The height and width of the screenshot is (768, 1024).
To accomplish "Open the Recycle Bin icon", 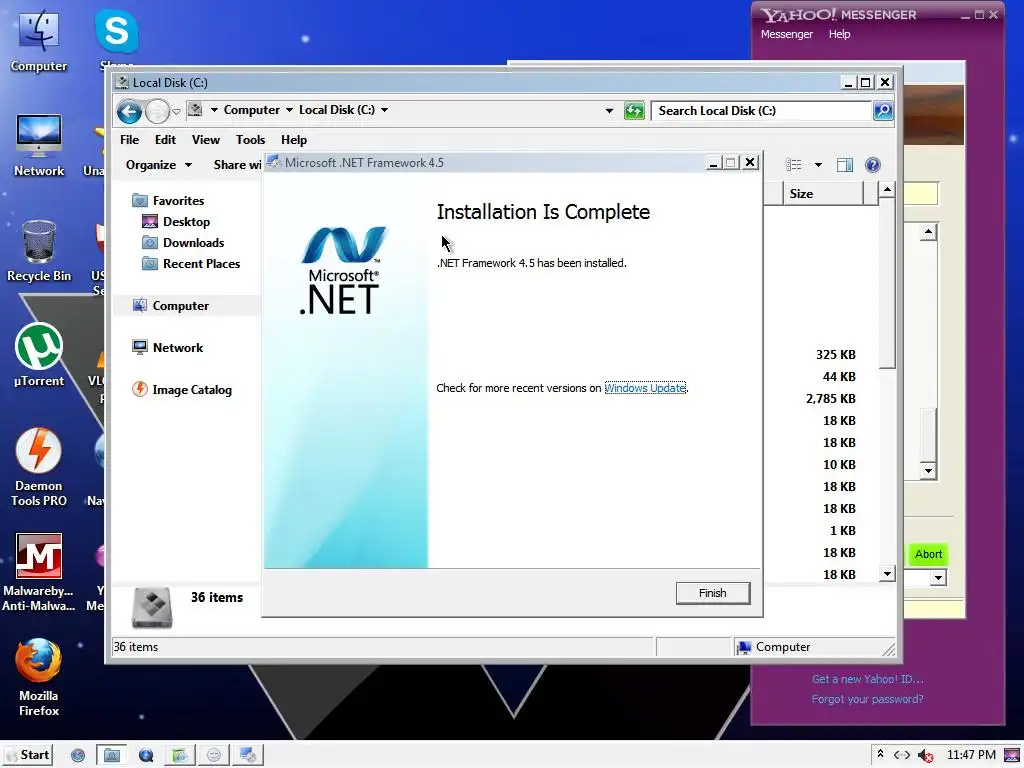I will coord(39,251).
